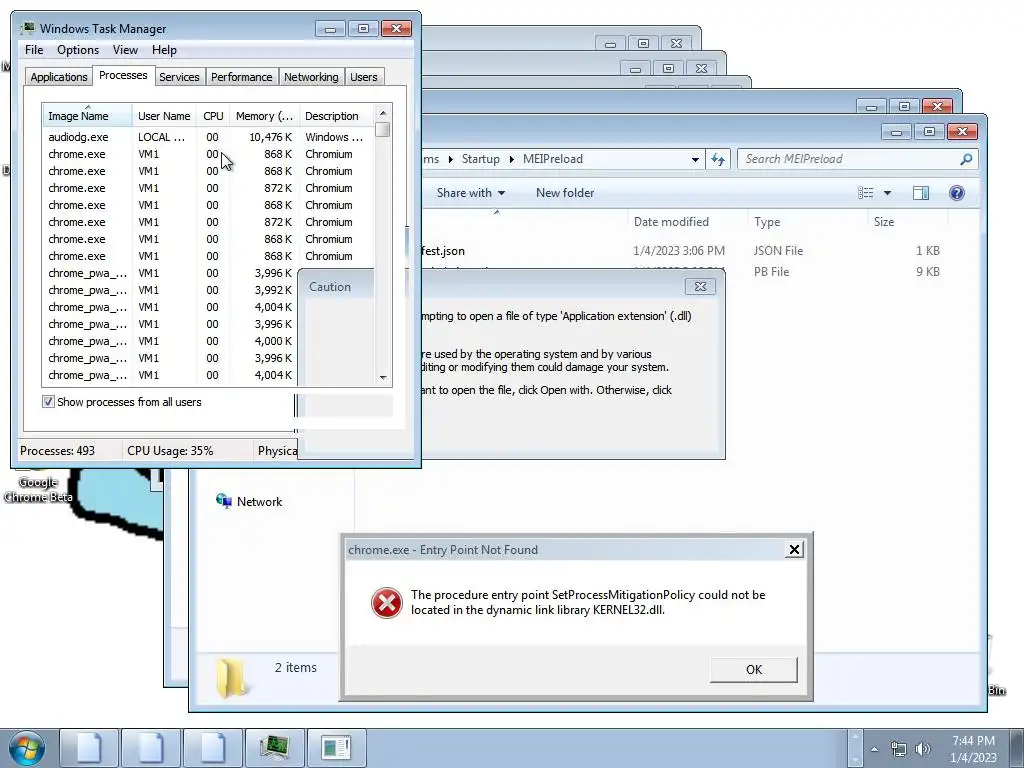This screenshot has height=768, width=1024.
Task: Switch to the Services tab
Action: tap(179, 77)
